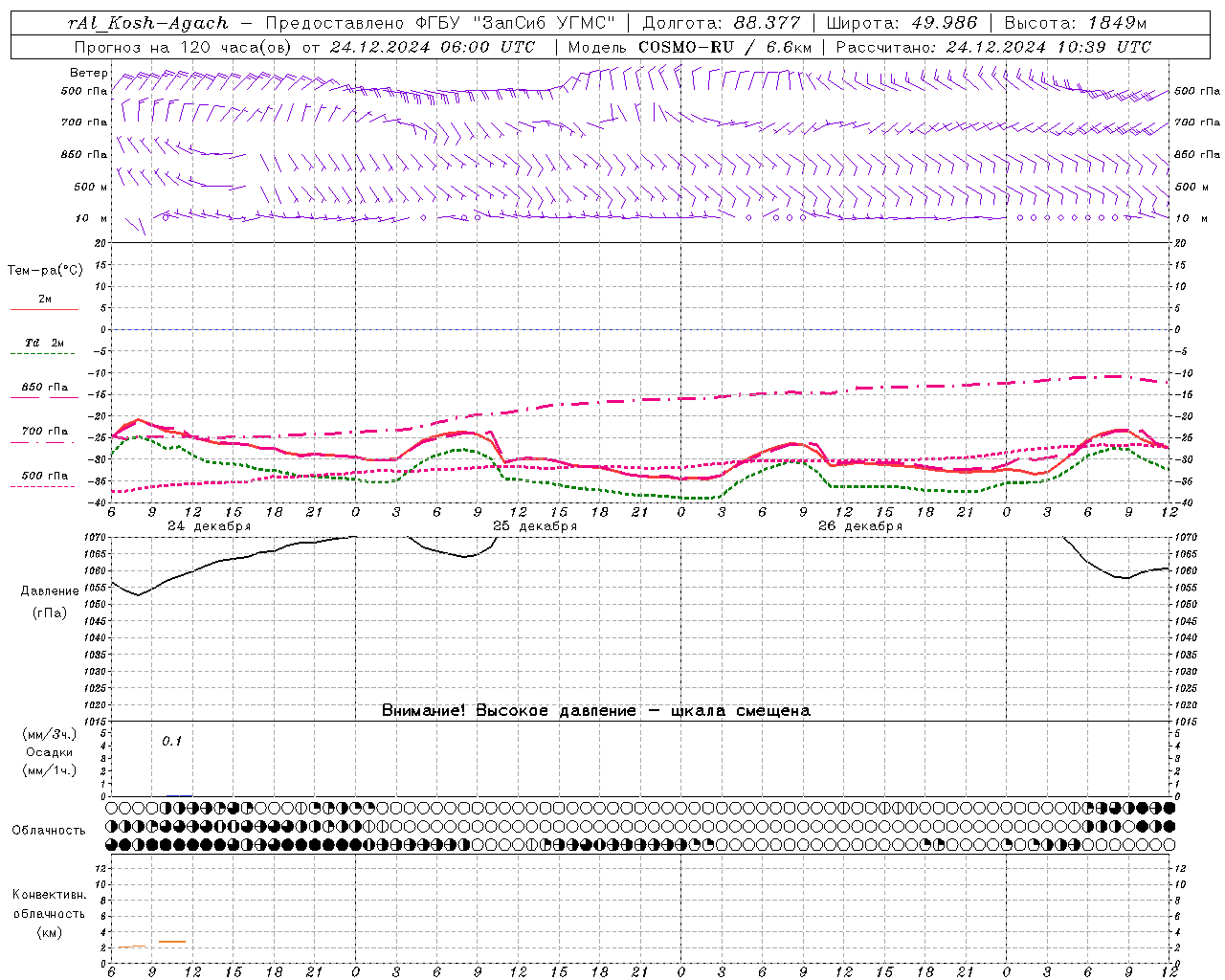Click the "Облачность" cloud cover row label

[49, 831]
